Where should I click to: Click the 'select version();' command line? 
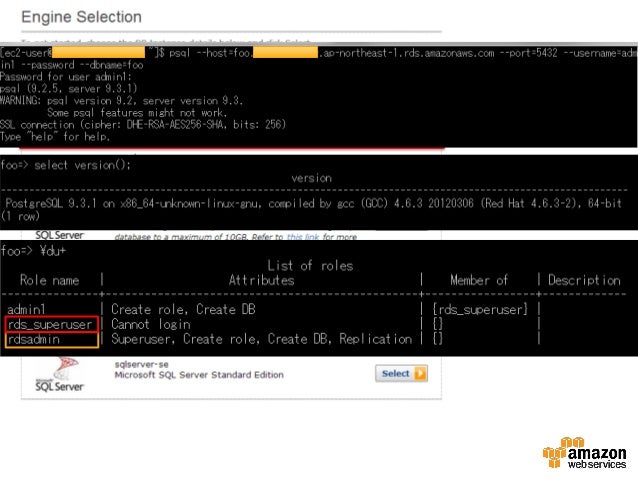pyautogui.click(x=66, y=165)
